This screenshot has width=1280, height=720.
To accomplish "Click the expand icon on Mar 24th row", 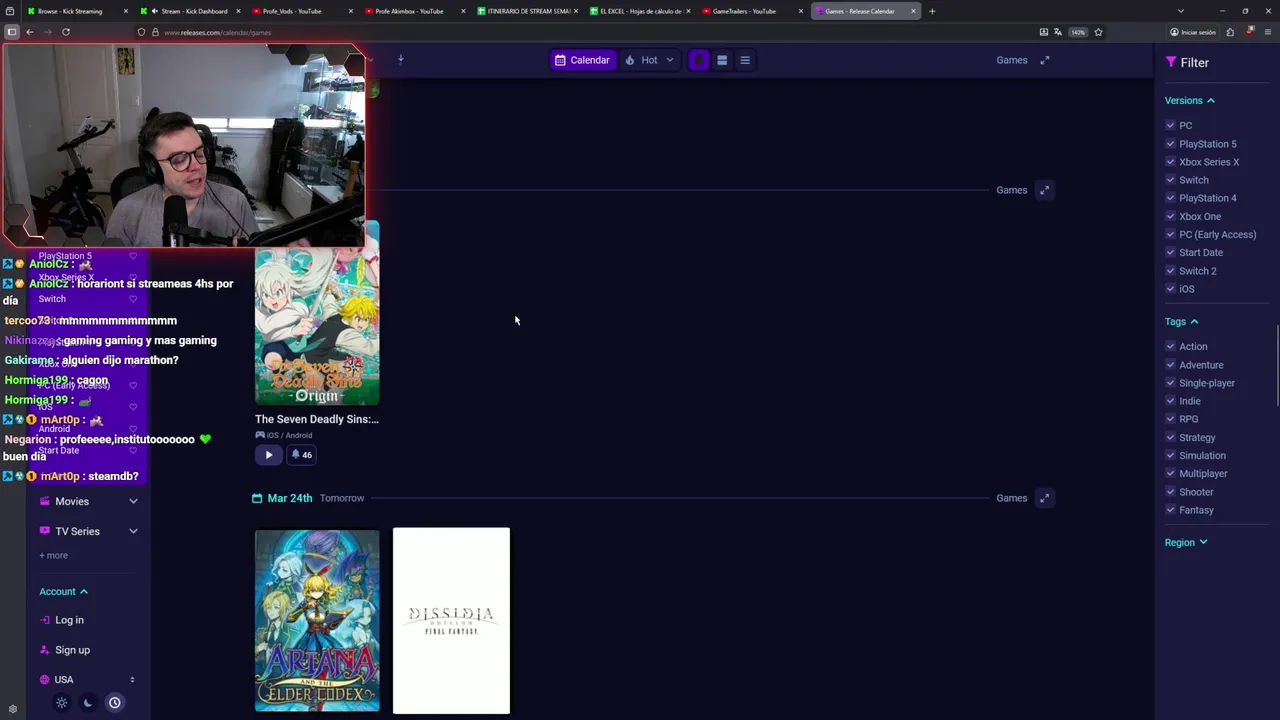I will click(1044, 498).
